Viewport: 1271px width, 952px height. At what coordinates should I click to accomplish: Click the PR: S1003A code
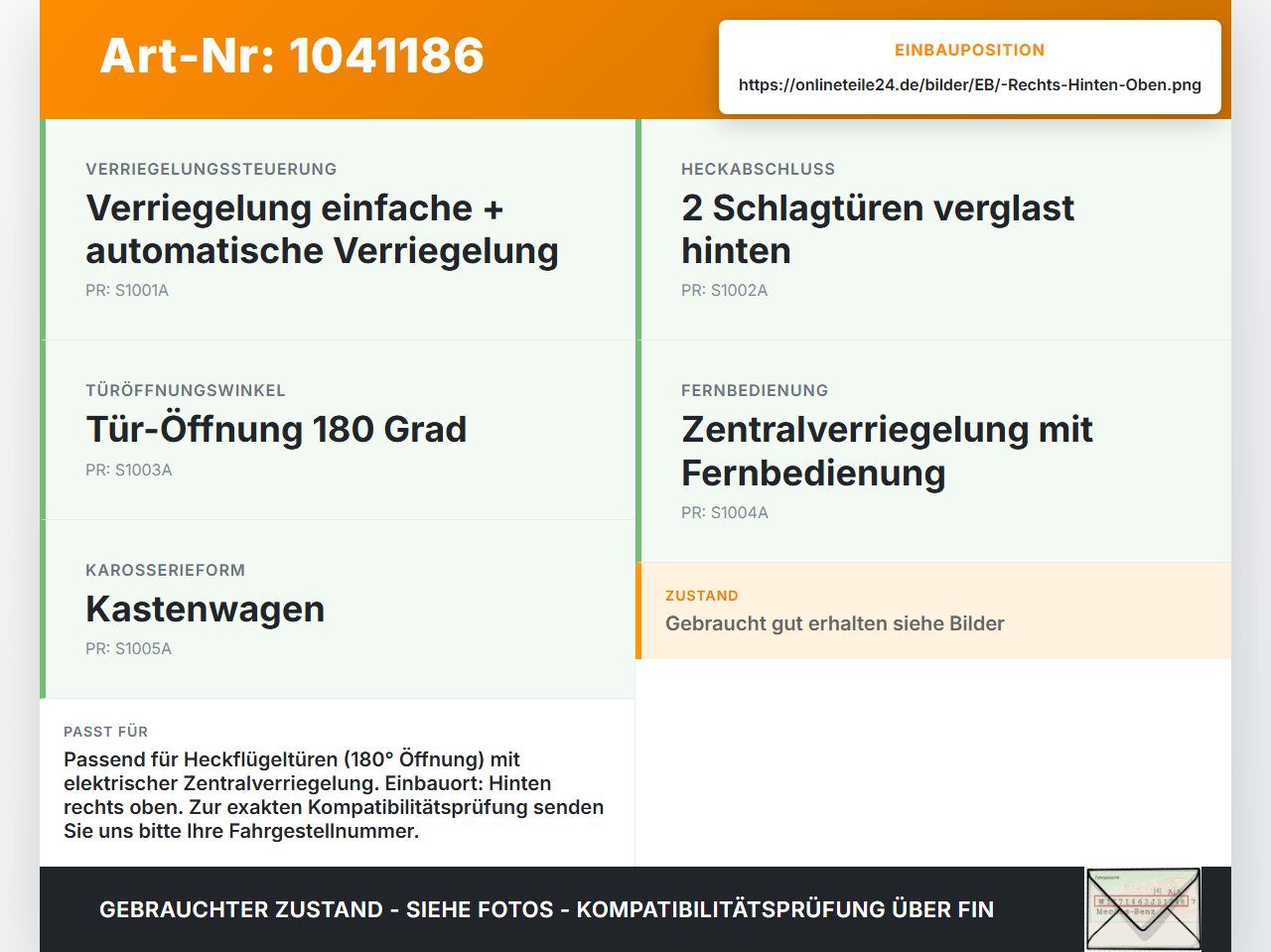pyautogui.click(x=129, y=471)
